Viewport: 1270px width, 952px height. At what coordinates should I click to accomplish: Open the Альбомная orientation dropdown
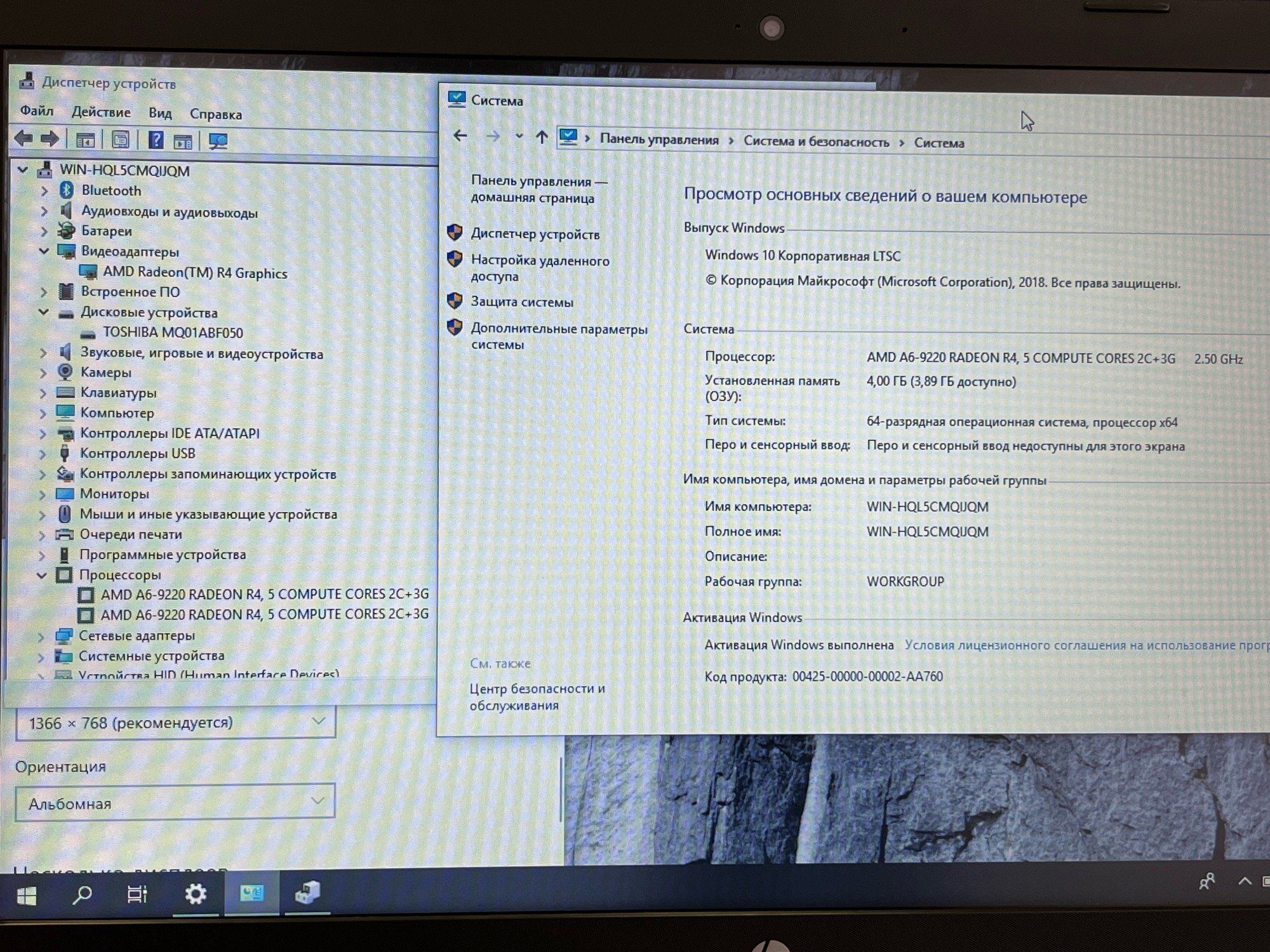(175, 802)
